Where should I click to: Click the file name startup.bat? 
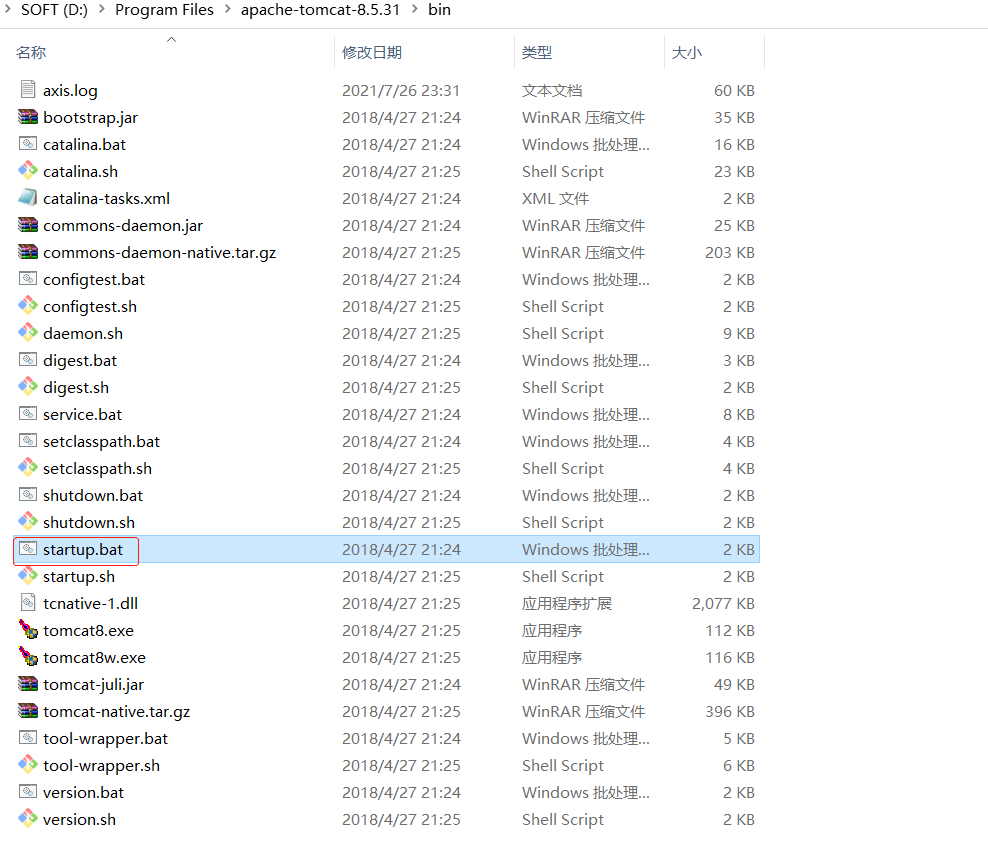pos(83,549)
